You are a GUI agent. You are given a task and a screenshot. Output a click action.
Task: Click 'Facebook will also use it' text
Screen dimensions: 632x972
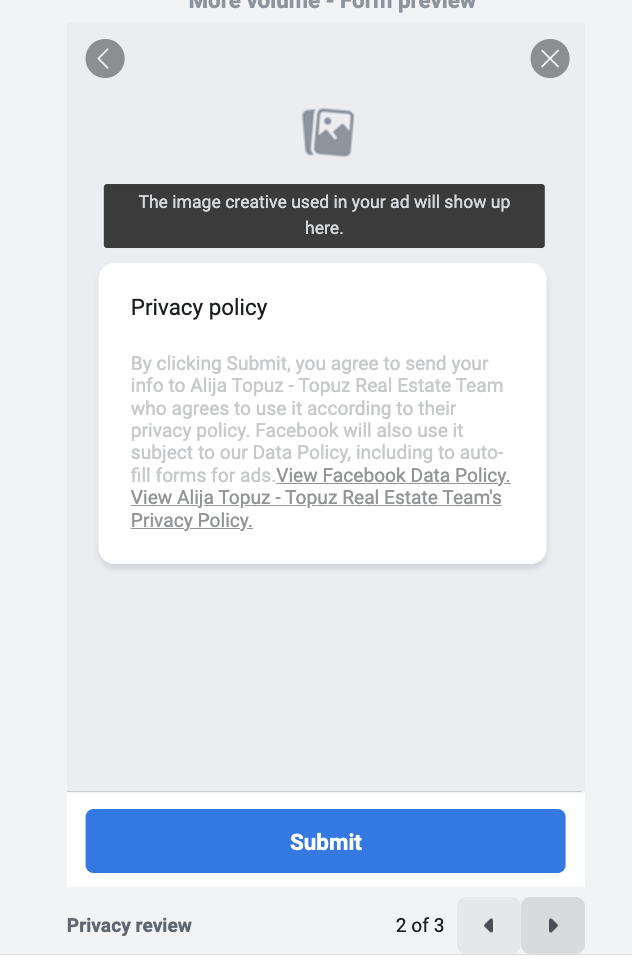(x=359, y=430)
